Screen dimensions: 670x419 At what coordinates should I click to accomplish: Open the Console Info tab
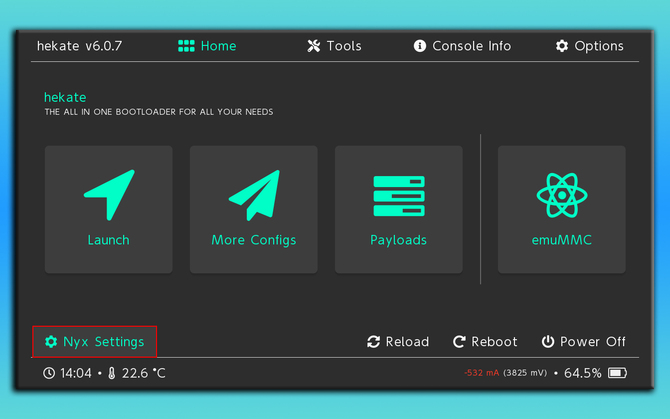pyautogui.click(x=462, y=46)
